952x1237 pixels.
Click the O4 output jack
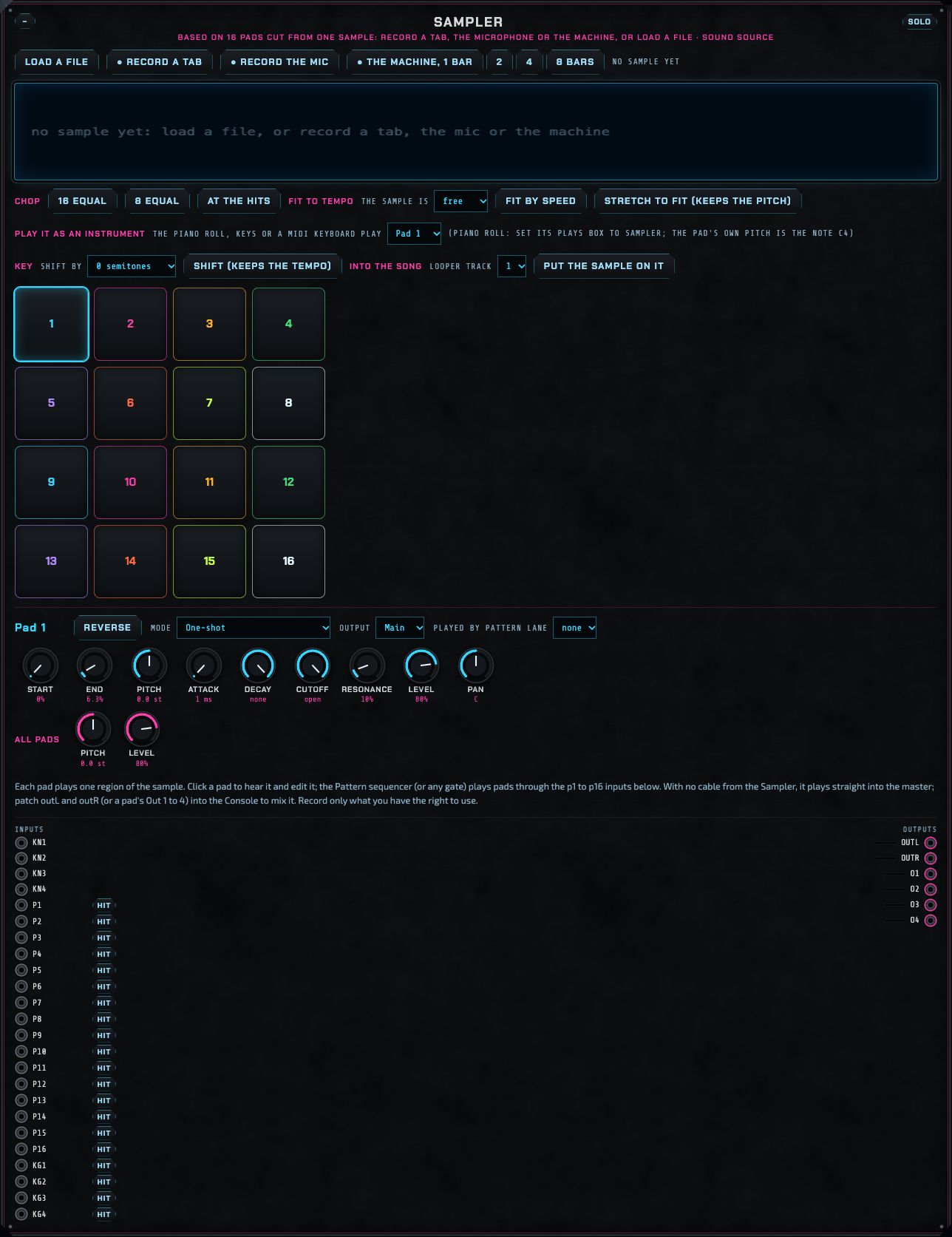point(931,921)
